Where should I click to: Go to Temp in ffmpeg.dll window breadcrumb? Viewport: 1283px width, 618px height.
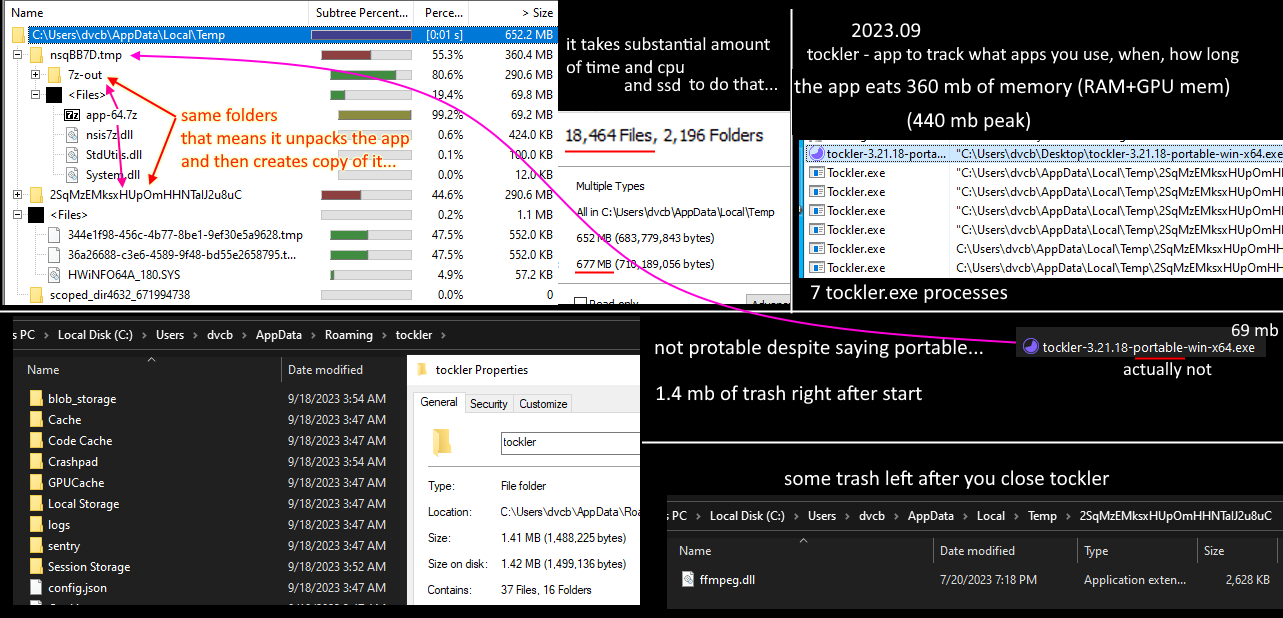click(x=1042, y=516)
